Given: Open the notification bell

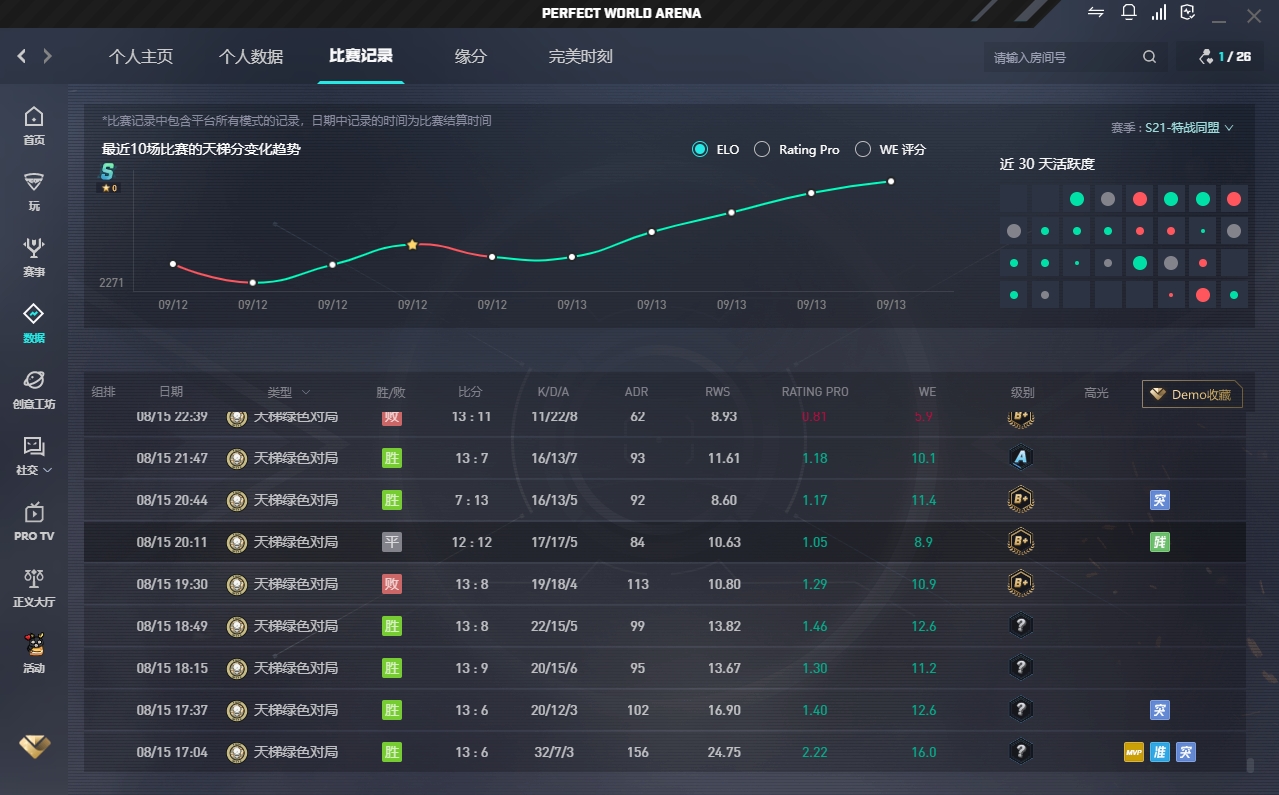Looking at the screenshot, I should (x=1129, y=13).
